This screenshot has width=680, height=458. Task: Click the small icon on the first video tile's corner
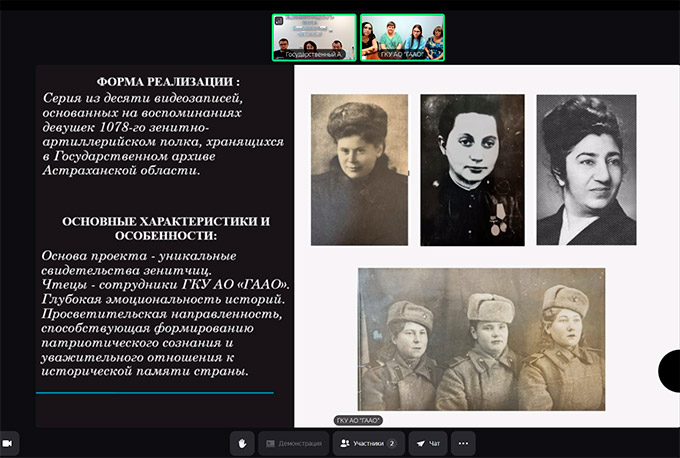point(279,21)
